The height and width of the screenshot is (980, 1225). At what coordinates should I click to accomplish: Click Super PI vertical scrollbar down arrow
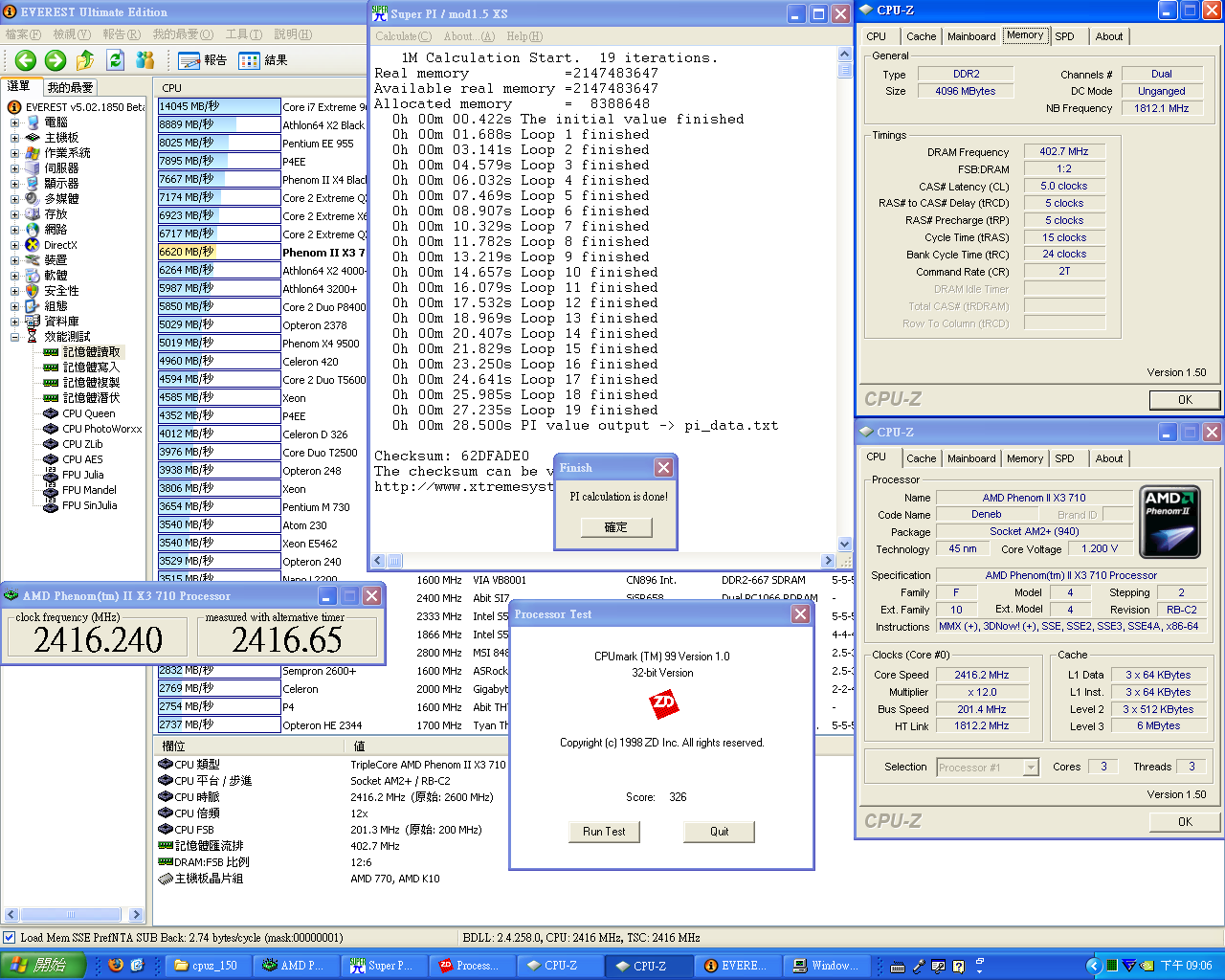[844, 544]
